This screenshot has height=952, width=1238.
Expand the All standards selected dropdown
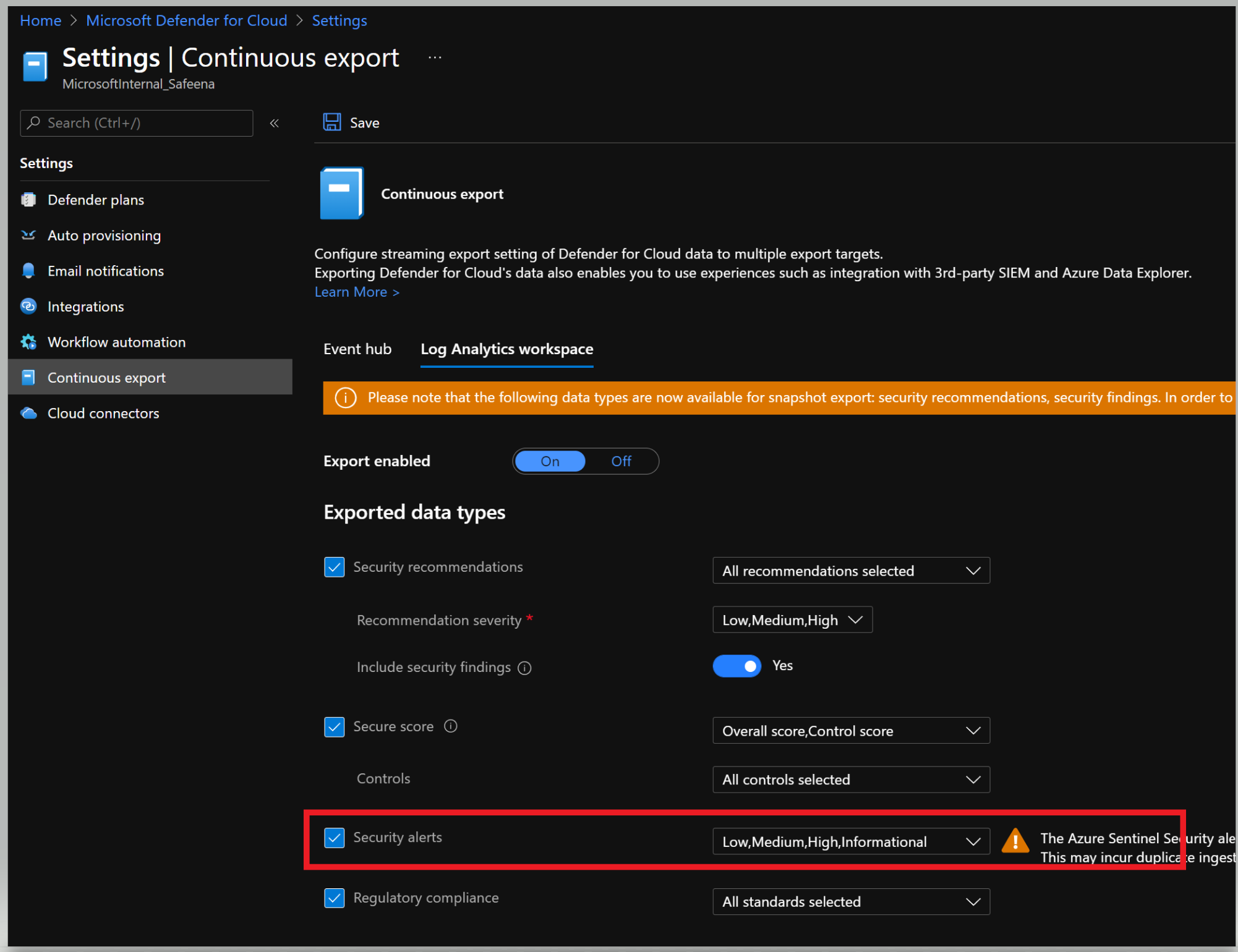(x=850, y=902)
